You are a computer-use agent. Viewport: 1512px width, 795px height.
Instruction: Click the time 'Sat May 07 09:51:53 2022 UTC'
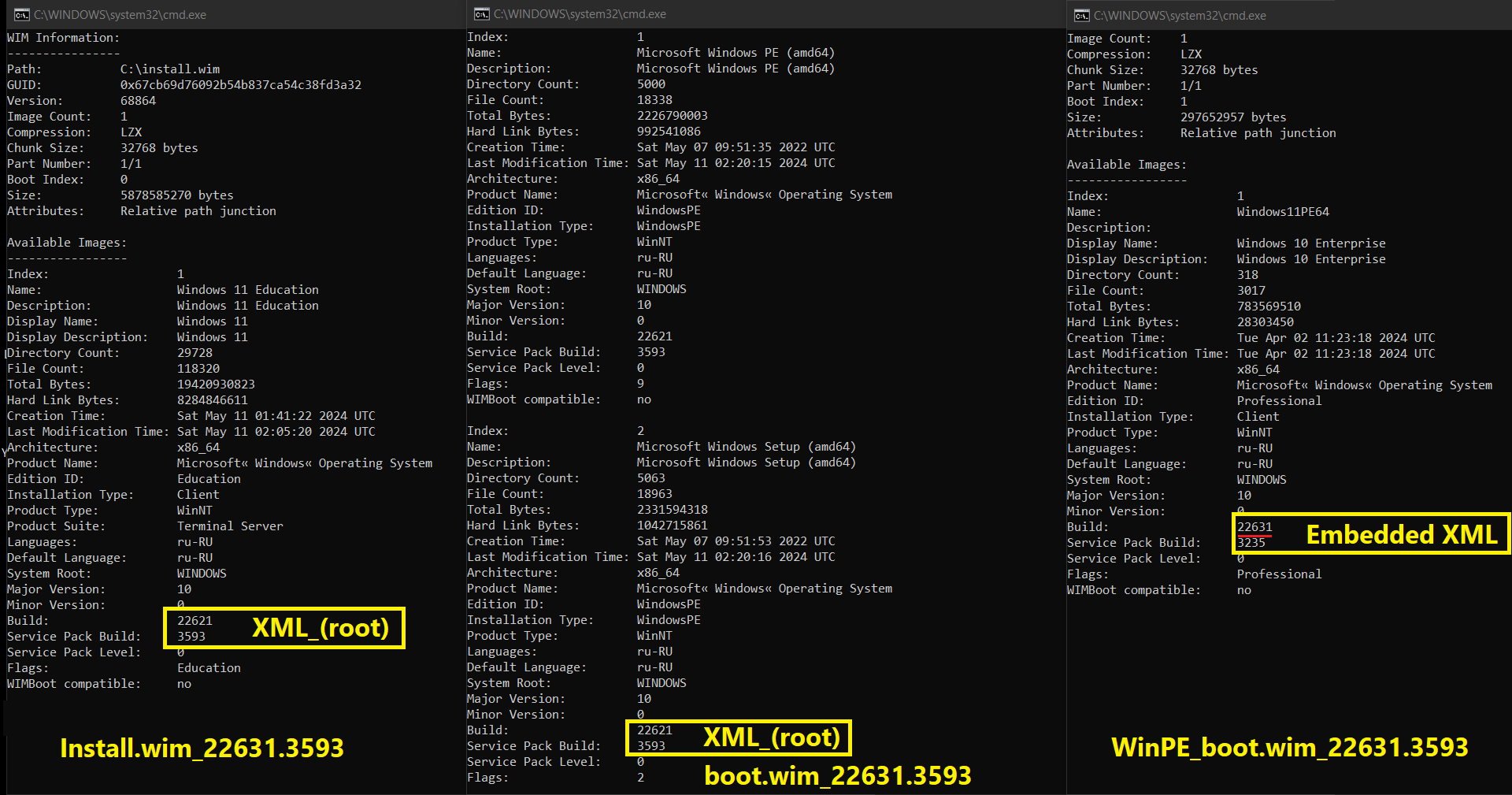coord(736,541)
